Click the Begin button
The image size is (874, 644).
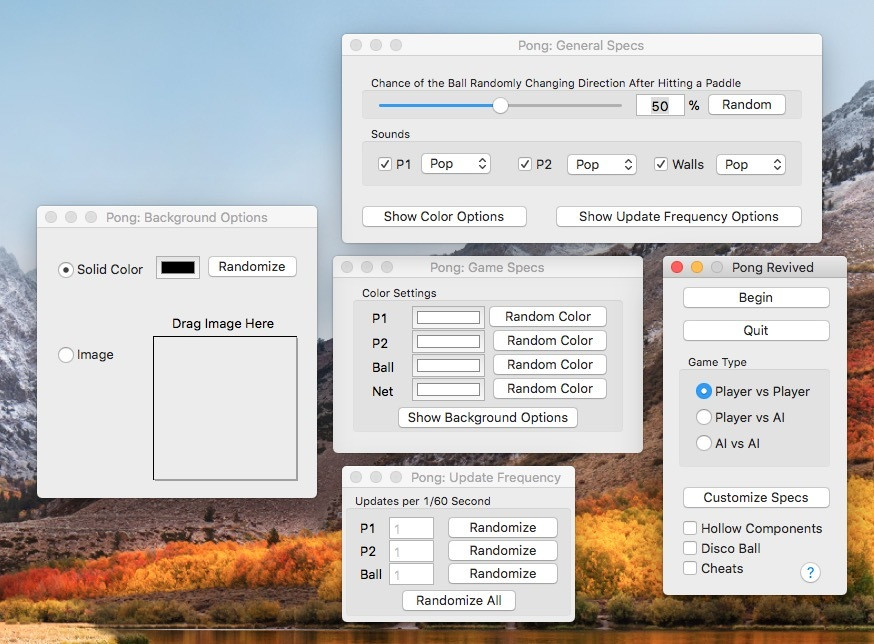756,298
